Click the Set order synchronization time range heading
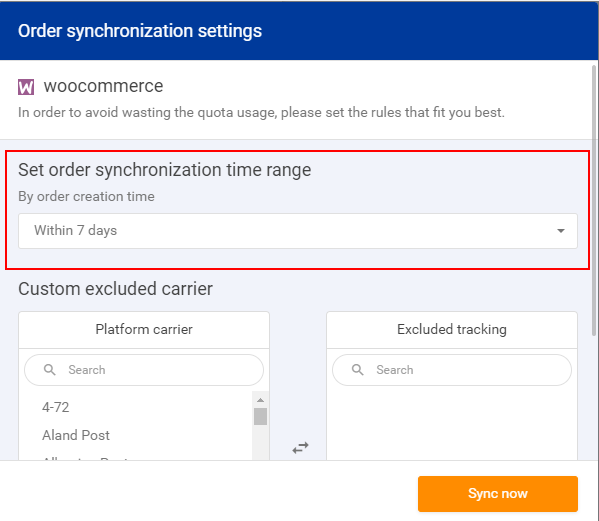Viewport: 599px width, 521px height. [x=165, y=170]
